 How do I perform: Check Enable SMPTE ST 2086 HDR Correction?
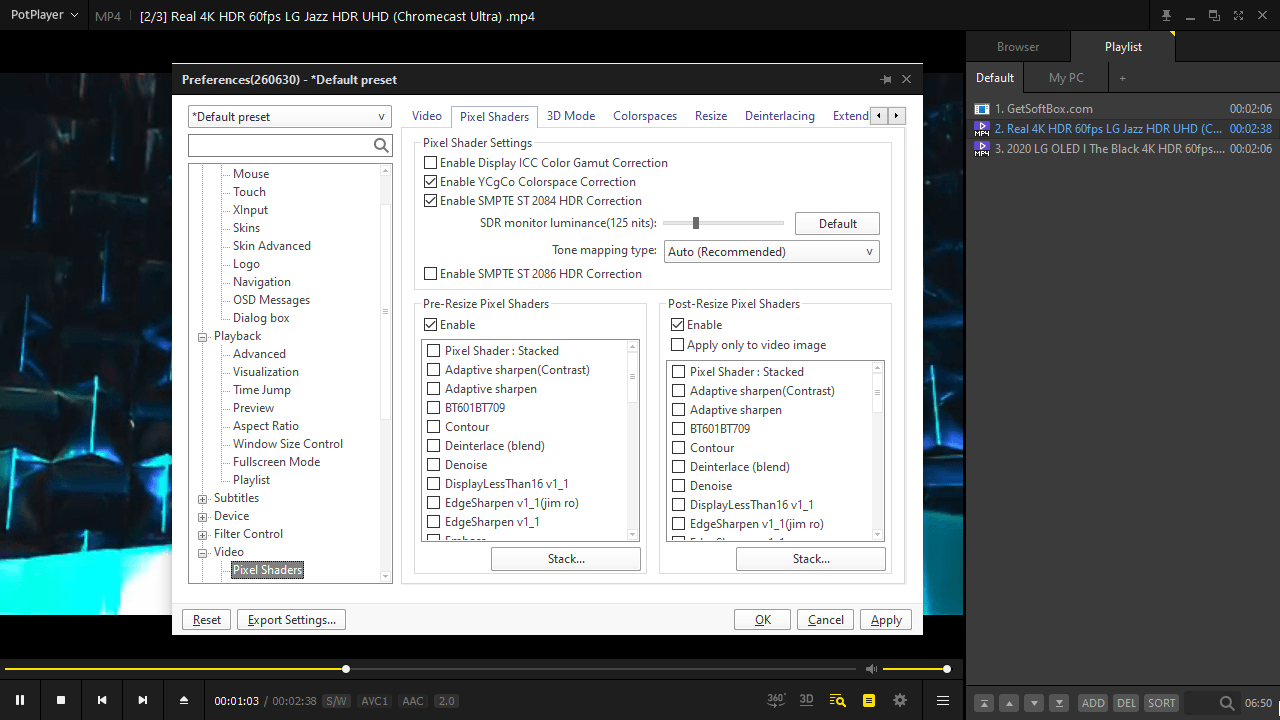pyautogui.click(x=431, y=274)
